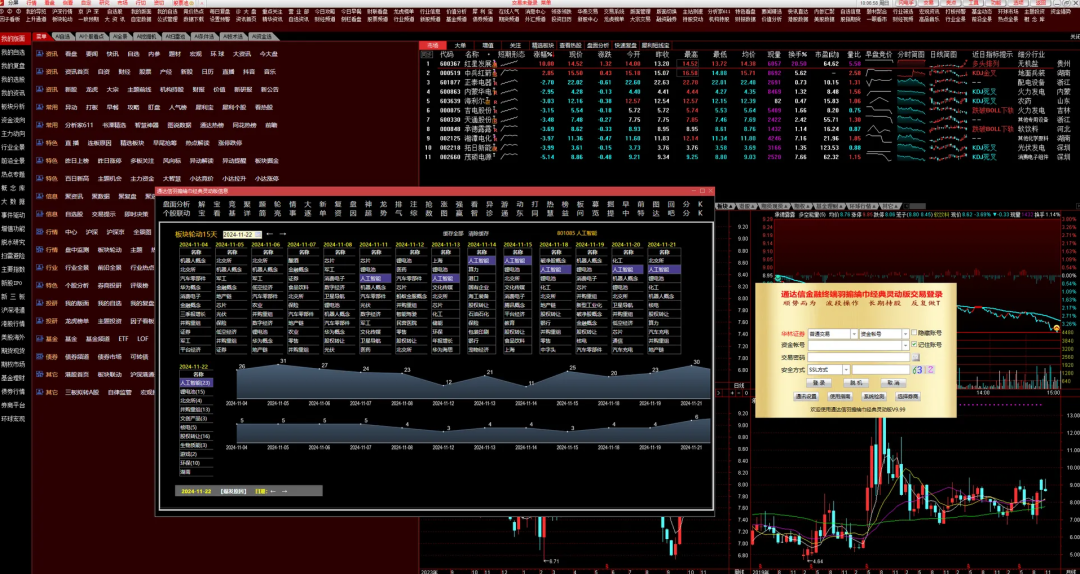
Task: Click 人工智能 under the 2024-11-11 column
Action: click(374, 278)
